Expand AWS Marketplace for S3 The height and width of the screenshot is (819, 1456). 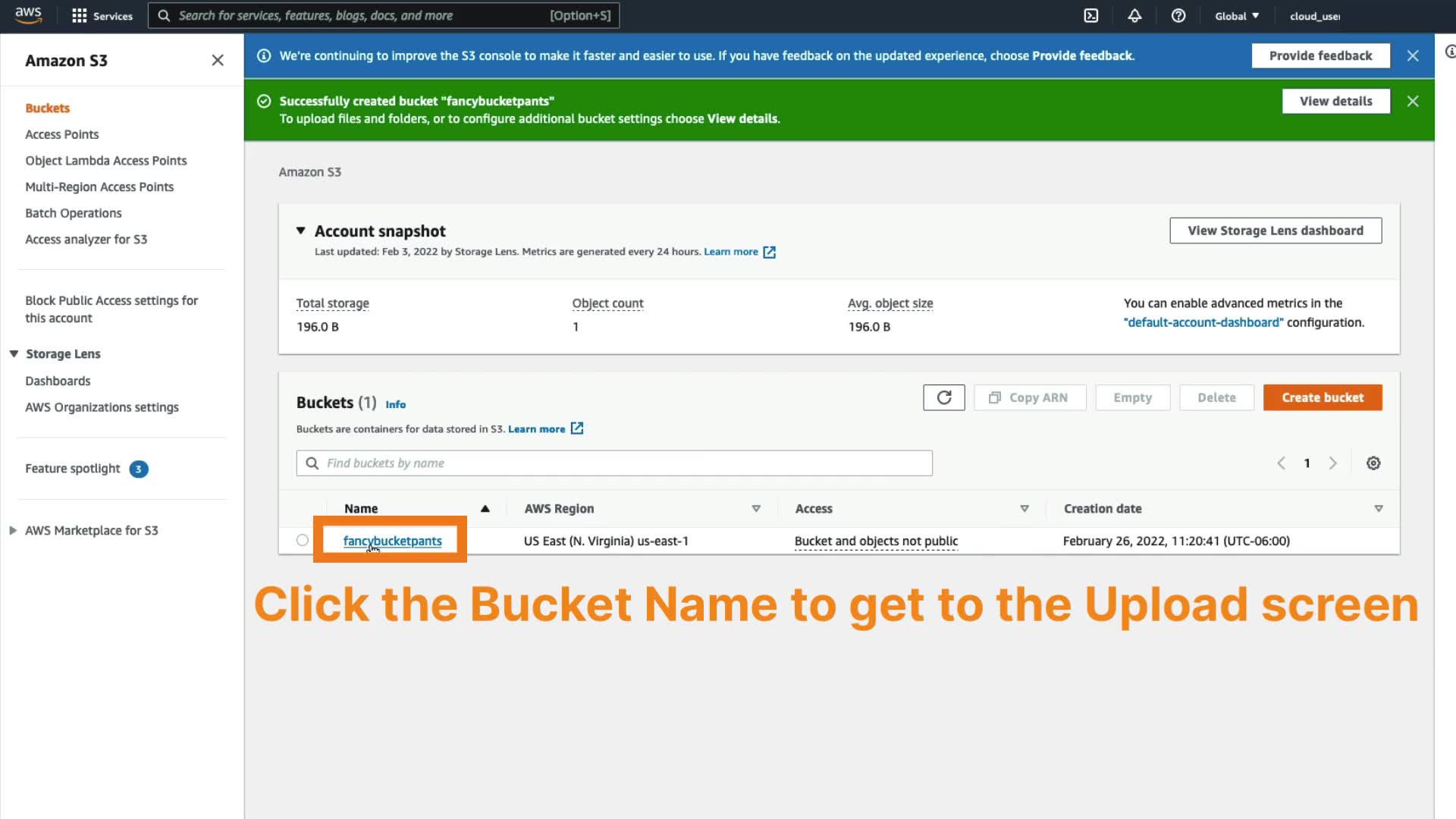pos(13,531)
